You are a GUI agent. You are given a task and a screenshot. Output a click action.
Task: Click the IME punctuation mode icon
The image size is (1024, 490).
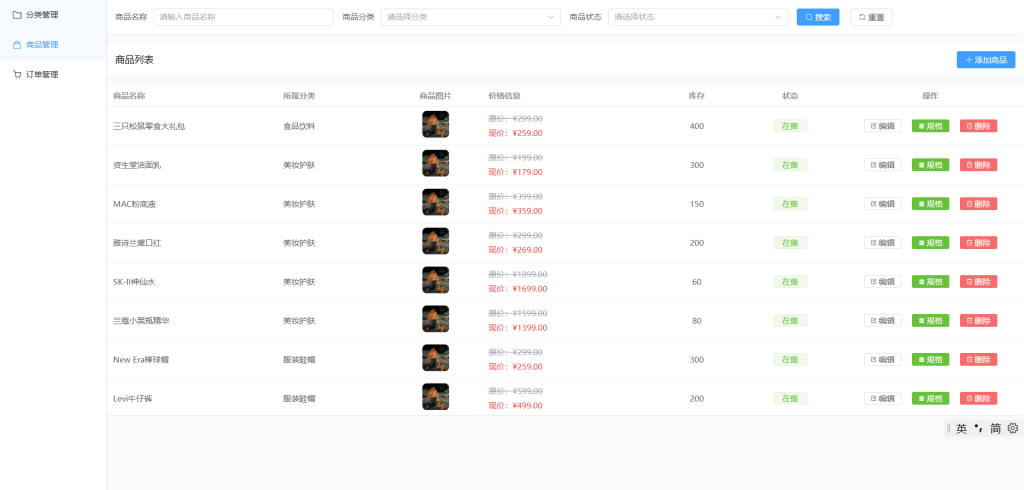pos(978,428)
